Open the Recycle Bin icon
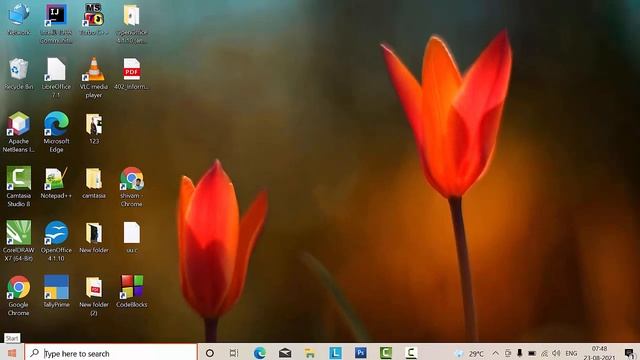Screen dimensions: 640x360 tap(18, 74)
